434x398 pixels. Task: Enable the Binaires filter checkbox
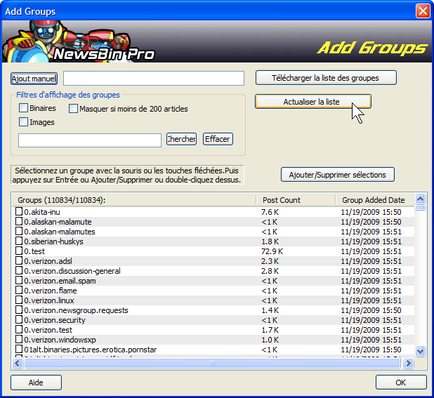click(x=23, y=108)
